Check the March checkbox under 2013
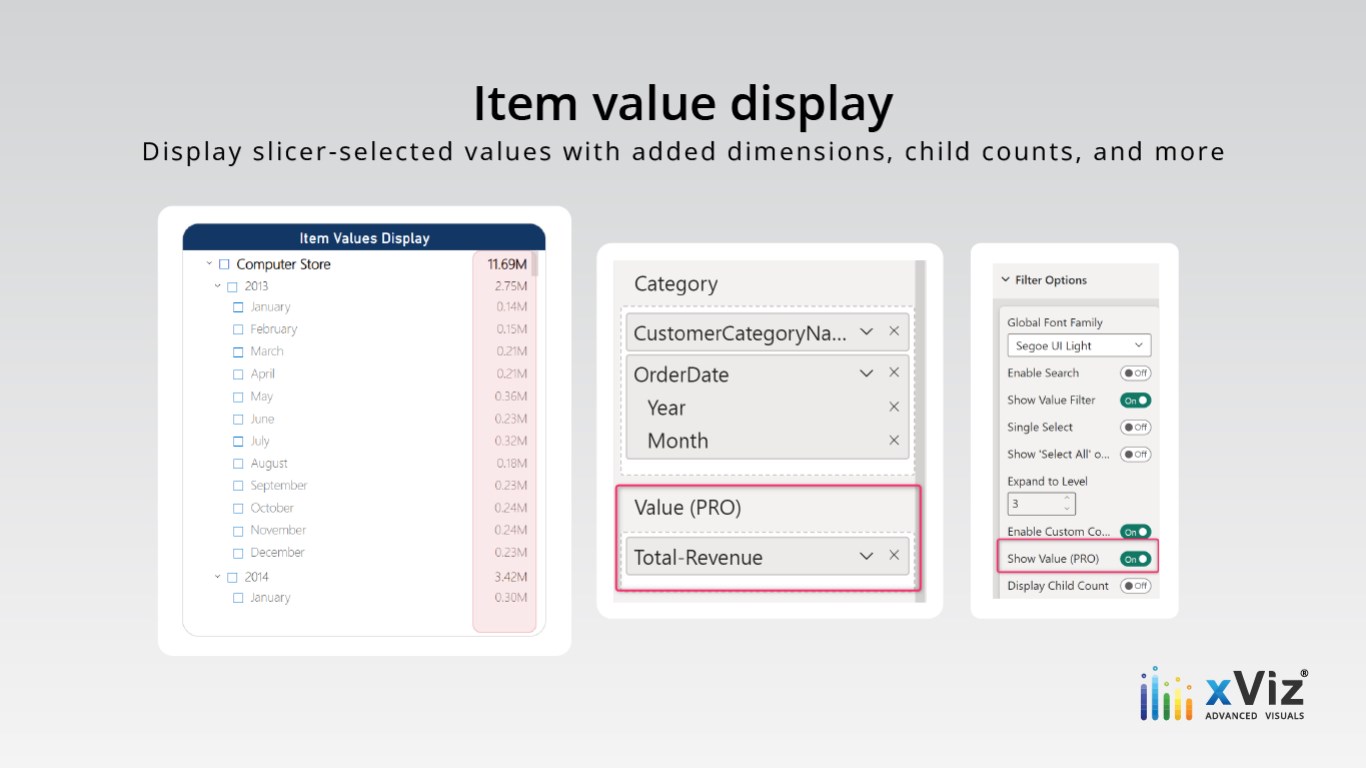Viewport: 1366px width, 768px height. [238, 352]
